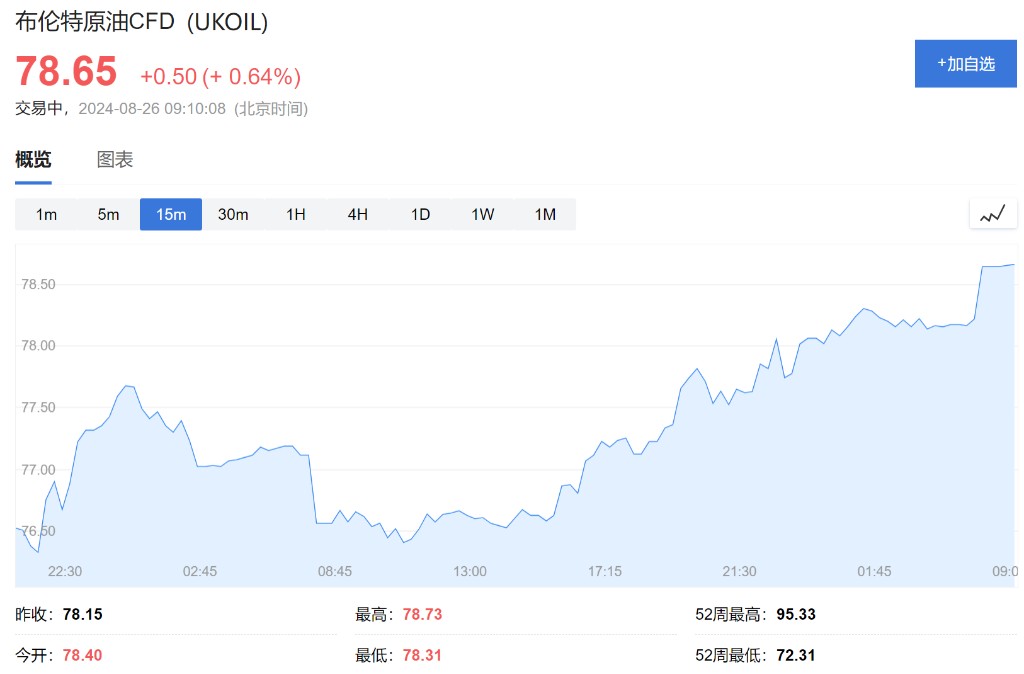Choose the 1D chart interval
1024x674 pixels.
[x=420, y=214]
